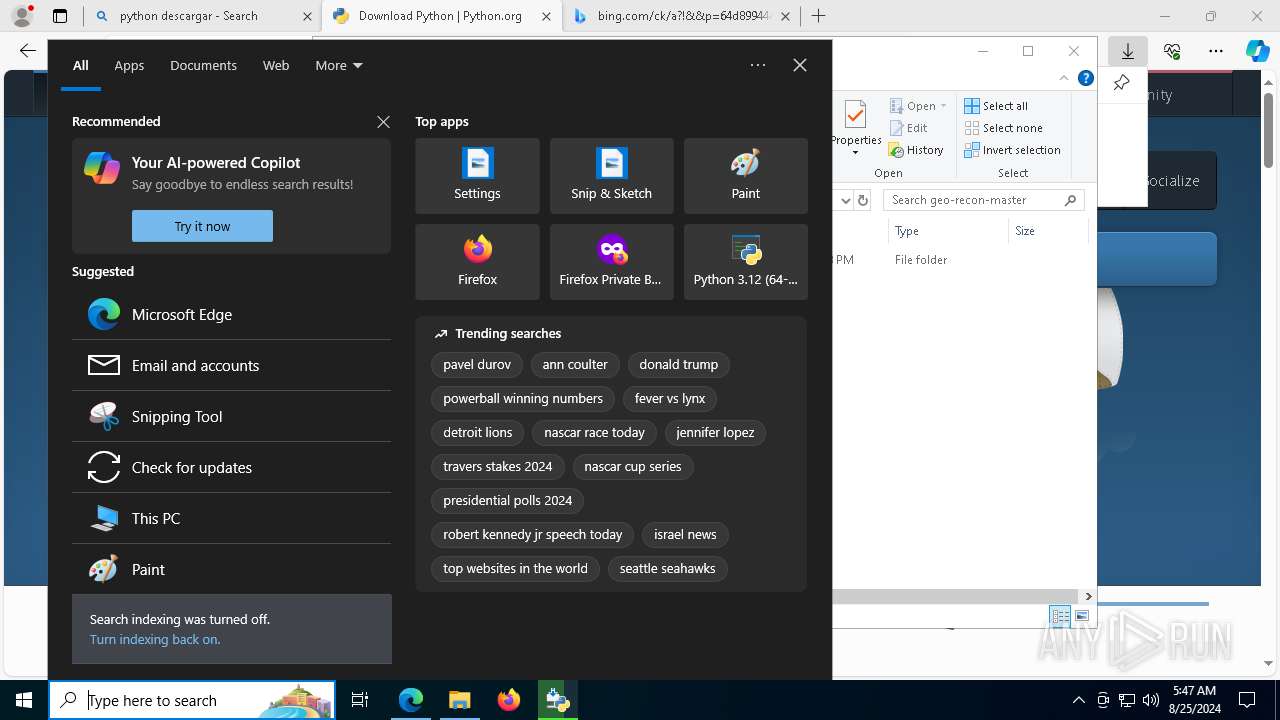The width and height of the screenshot is (1280, 720).
Task: Open Edge tab actions menu icon
Action: (x=60, y=15)
